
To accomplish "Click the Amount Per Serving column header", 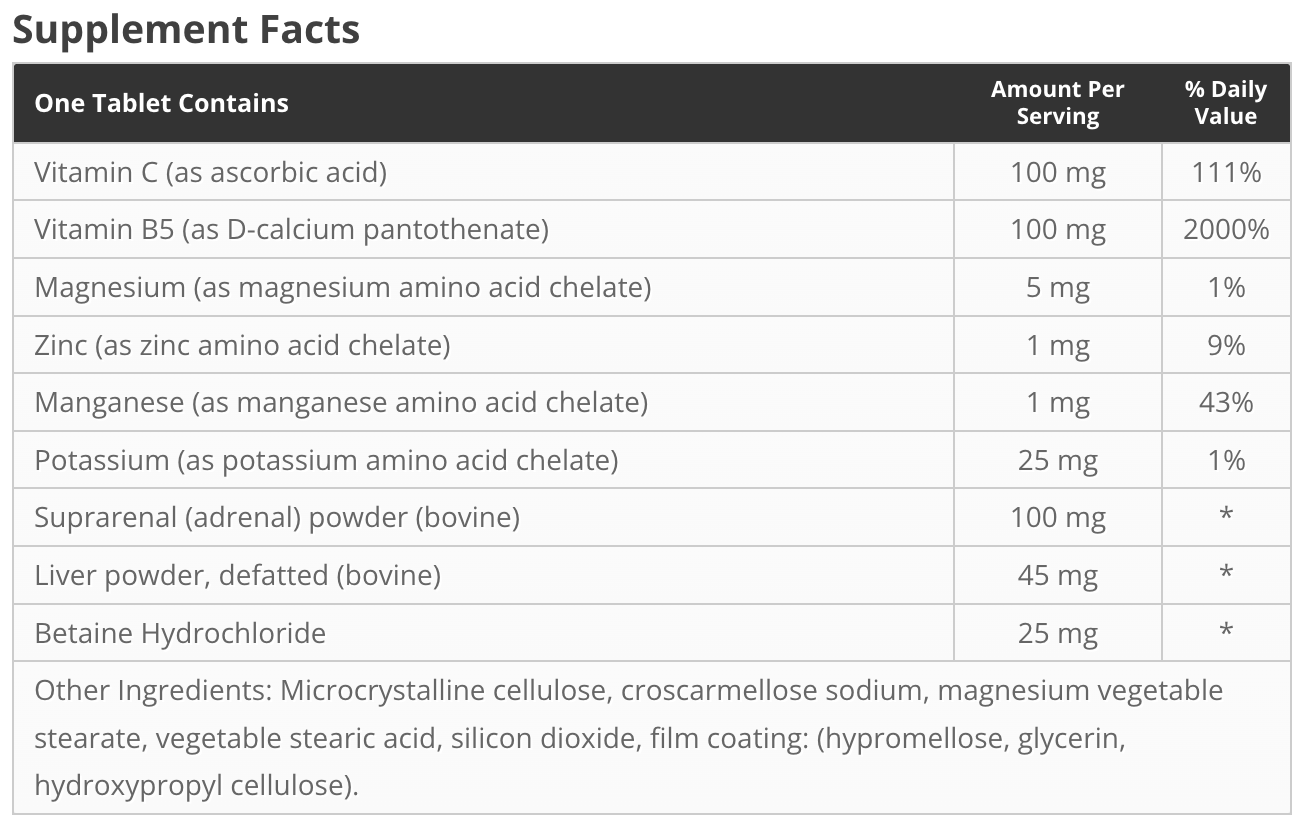I will [1057, 103].
